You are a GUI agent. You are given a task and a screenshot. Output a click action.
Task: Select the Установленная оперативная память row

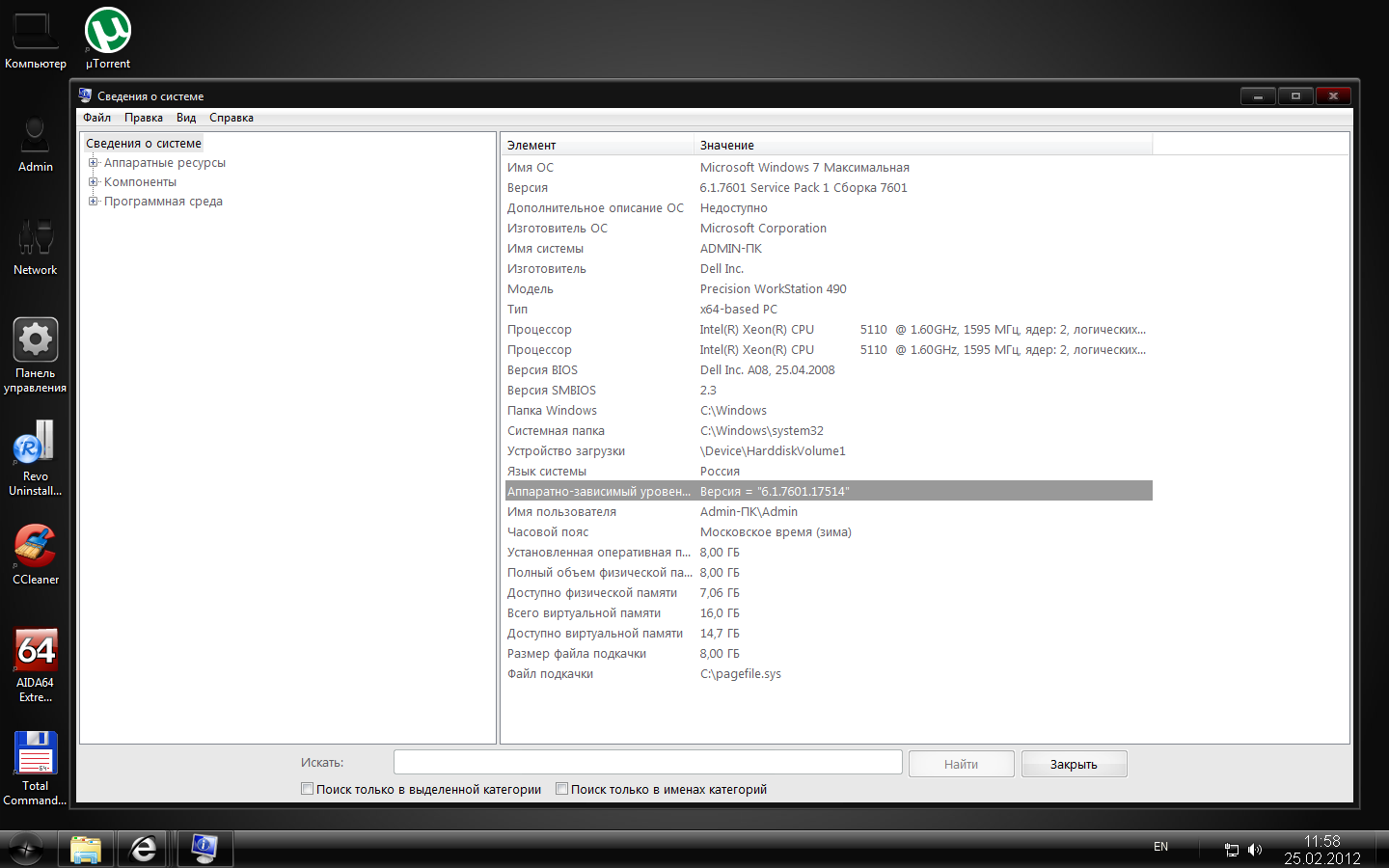click(x=828, y=552)
